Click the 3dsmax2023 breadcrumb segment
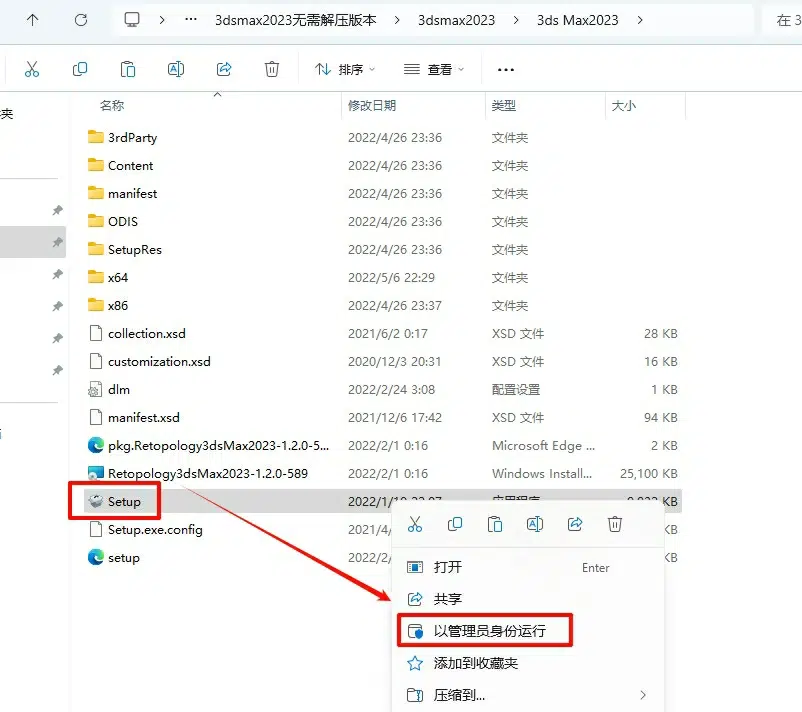Screen dimensions: 802x712 tap(456, 20)
